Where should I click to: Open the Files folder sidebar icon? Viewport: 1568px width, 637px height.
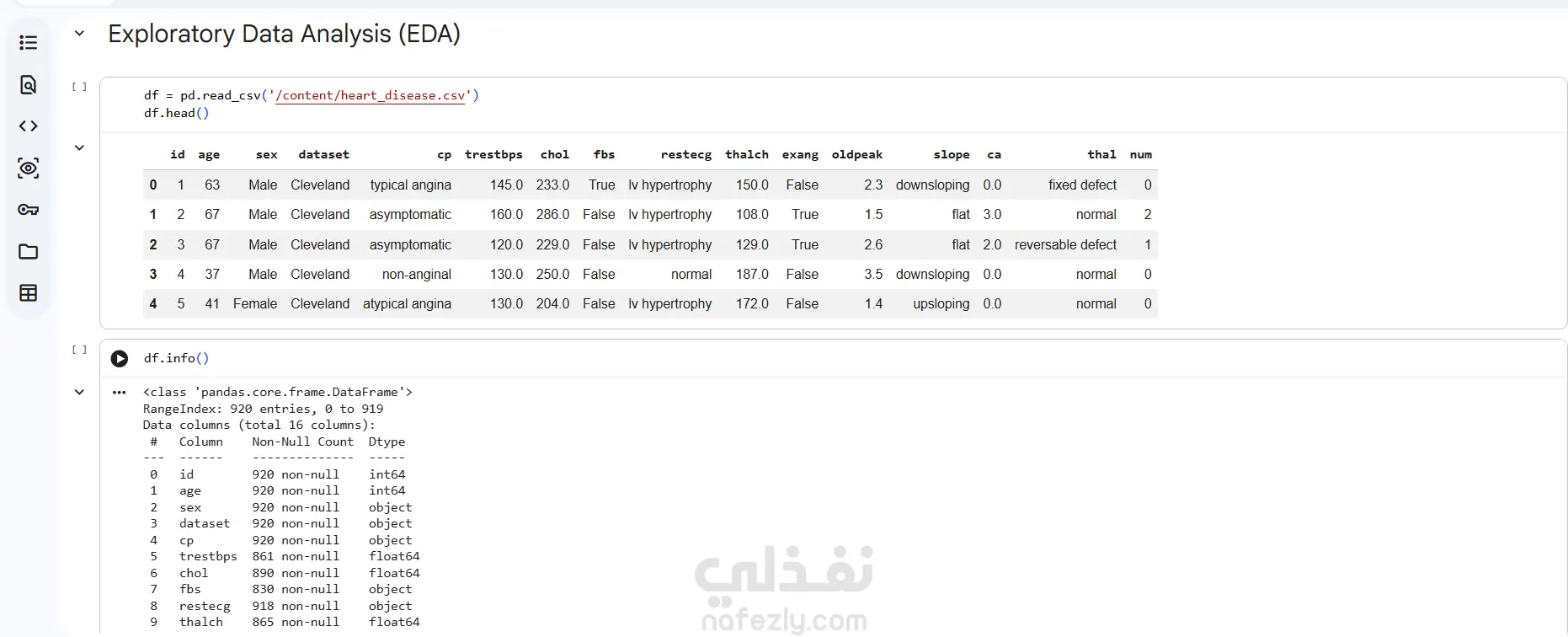[x=28, y=251]
